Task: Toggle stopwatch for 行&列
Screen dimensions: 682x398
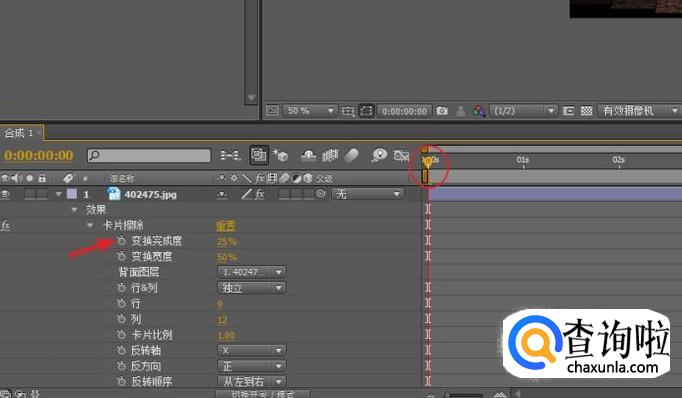Action: [x=121, y=288]
